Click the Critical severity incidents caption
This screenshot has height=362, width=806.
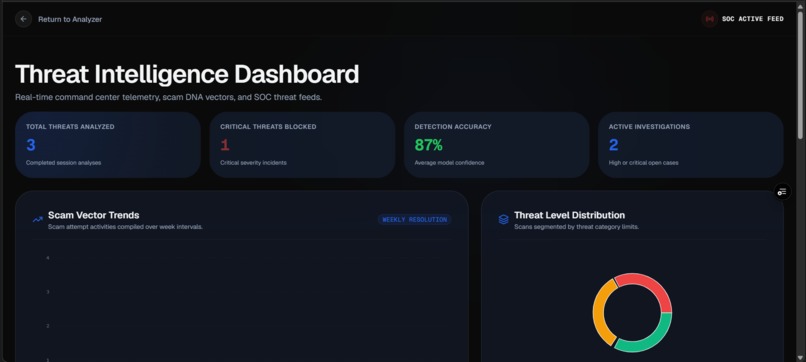point(253,163)
